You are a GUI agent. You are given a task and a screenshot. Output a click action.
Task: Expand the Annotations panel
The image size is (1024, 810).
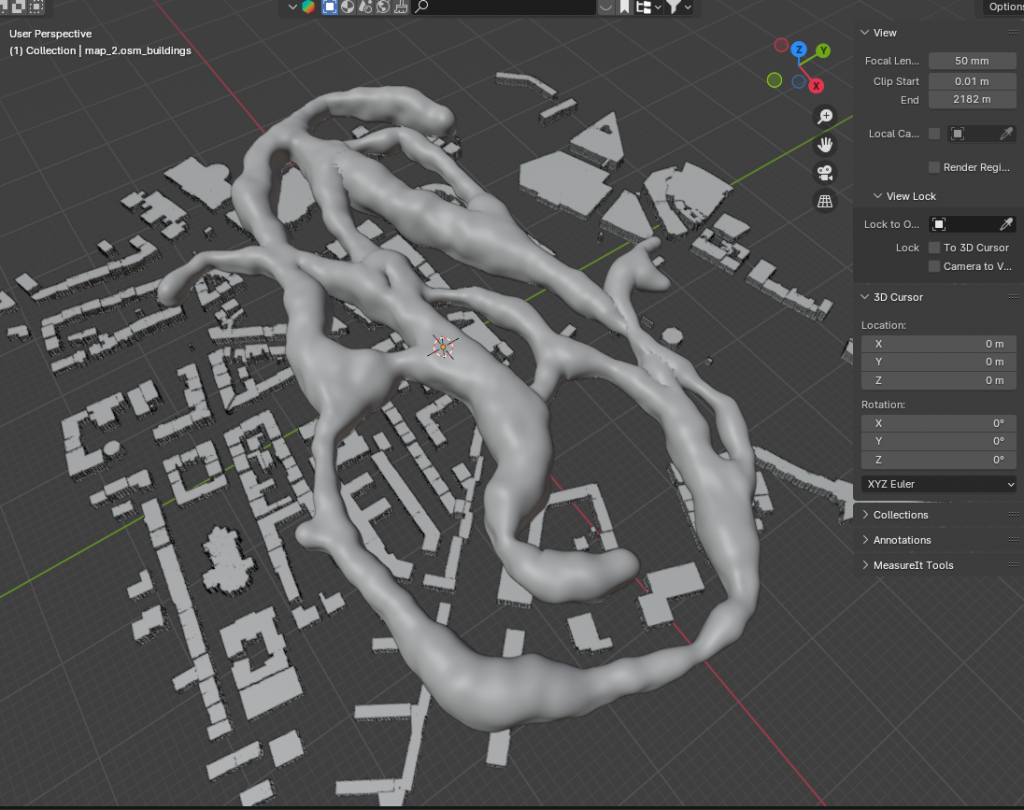(901, 540)
